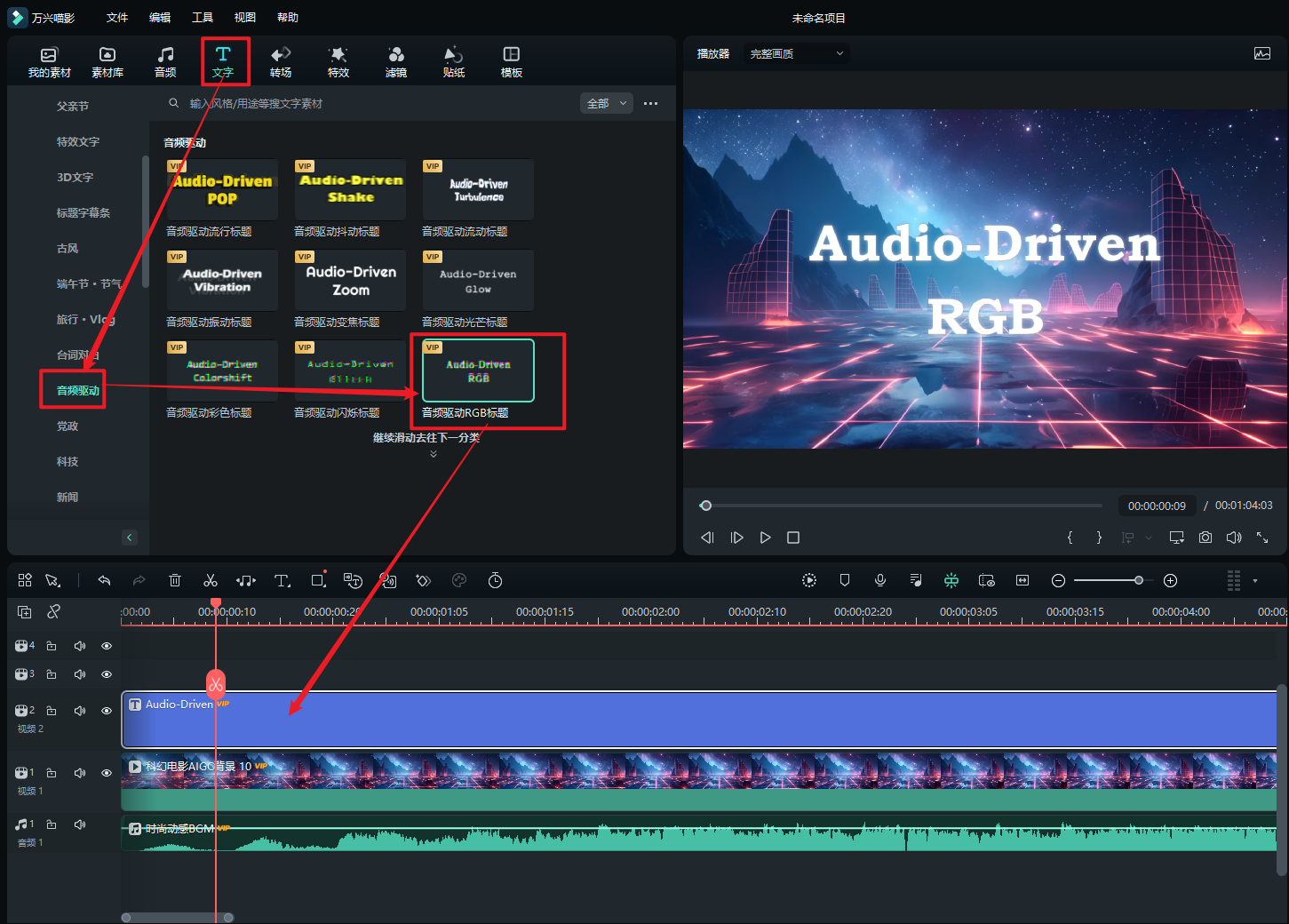This screenshot has width=1289, height=924.
Task: Select the Audio-Driven Zoom title thumbnail
Action: pos(351,281)
